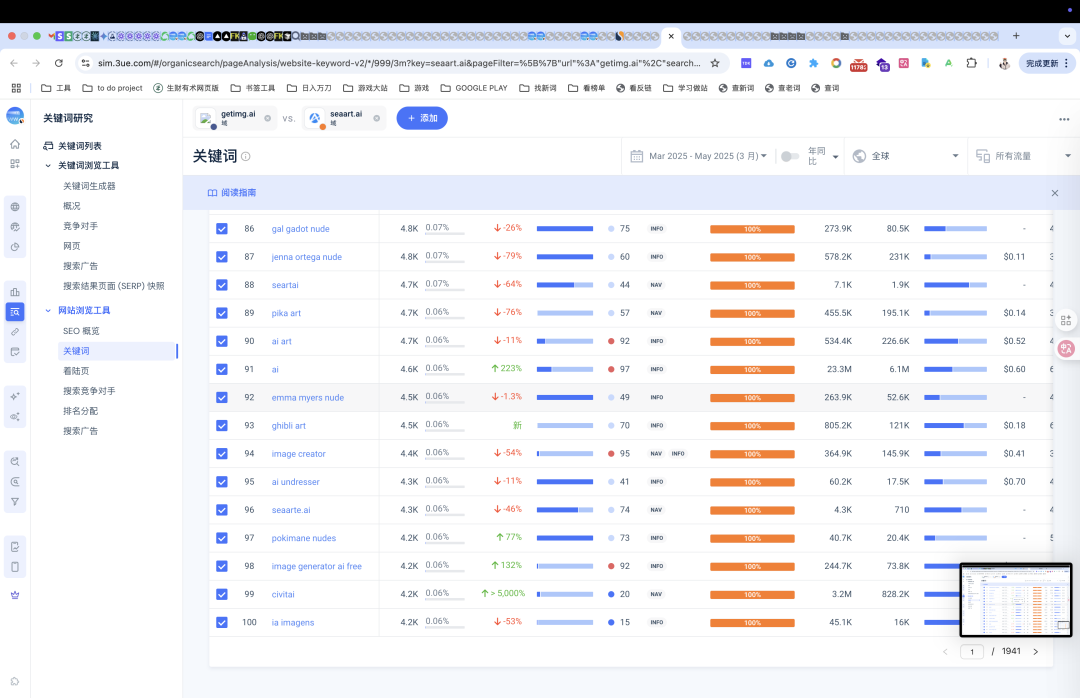Image resolution: width=1080 pixels, height=698 pixels.
Task: Uncheck the seartai row checkbox
Action: [x=222, y=285]
